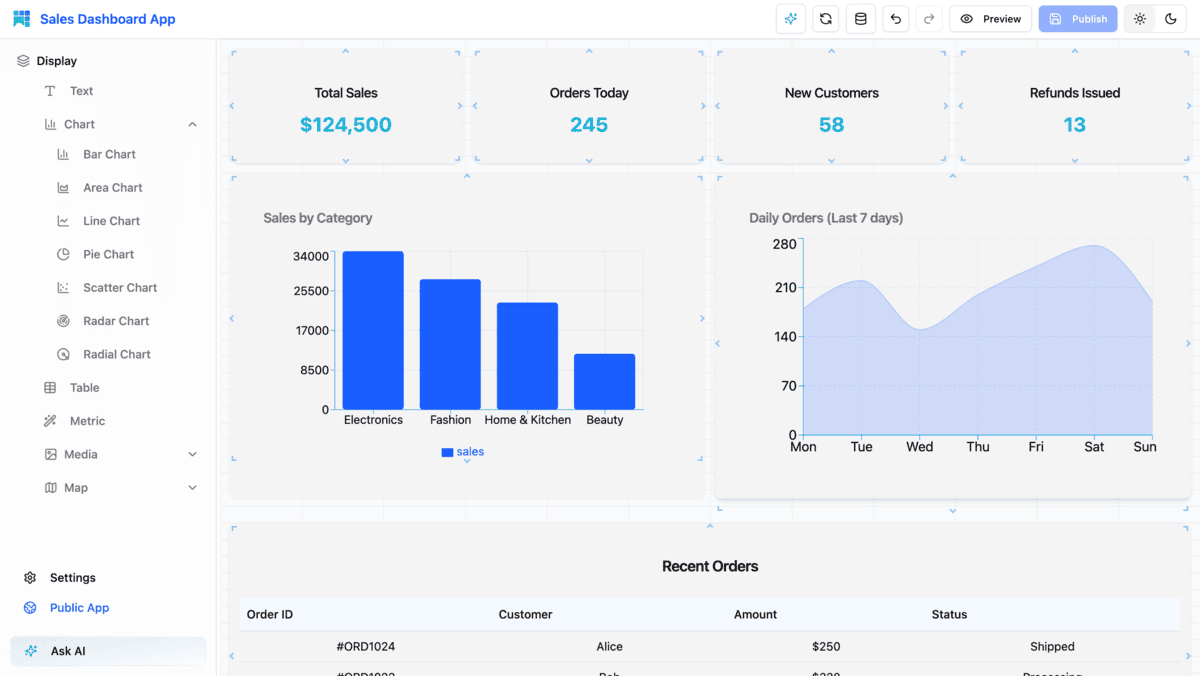Open Settings from the sidebar
The image size is (1200, 676).
(x=70, y=577)
